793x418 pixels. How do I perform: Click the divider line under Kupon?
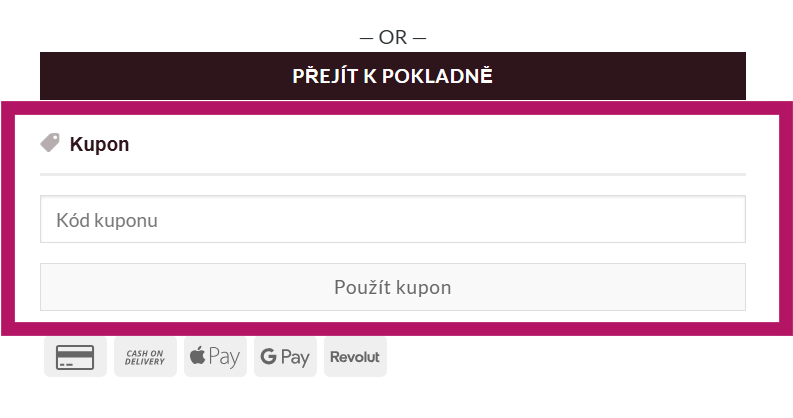click(x=392, y=175)
